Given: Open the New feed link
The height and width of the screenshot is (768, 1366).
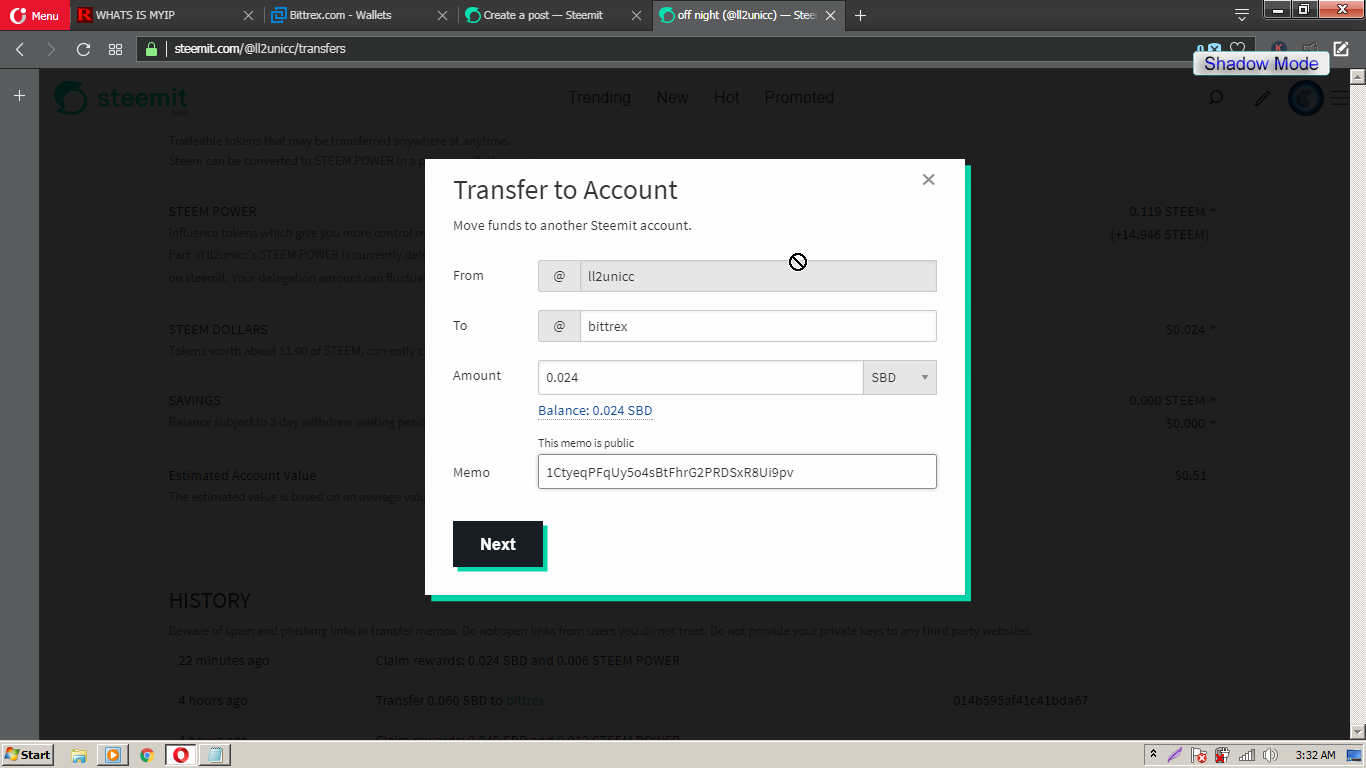Looking at the screenshot, I should click(x=672, y=97).
